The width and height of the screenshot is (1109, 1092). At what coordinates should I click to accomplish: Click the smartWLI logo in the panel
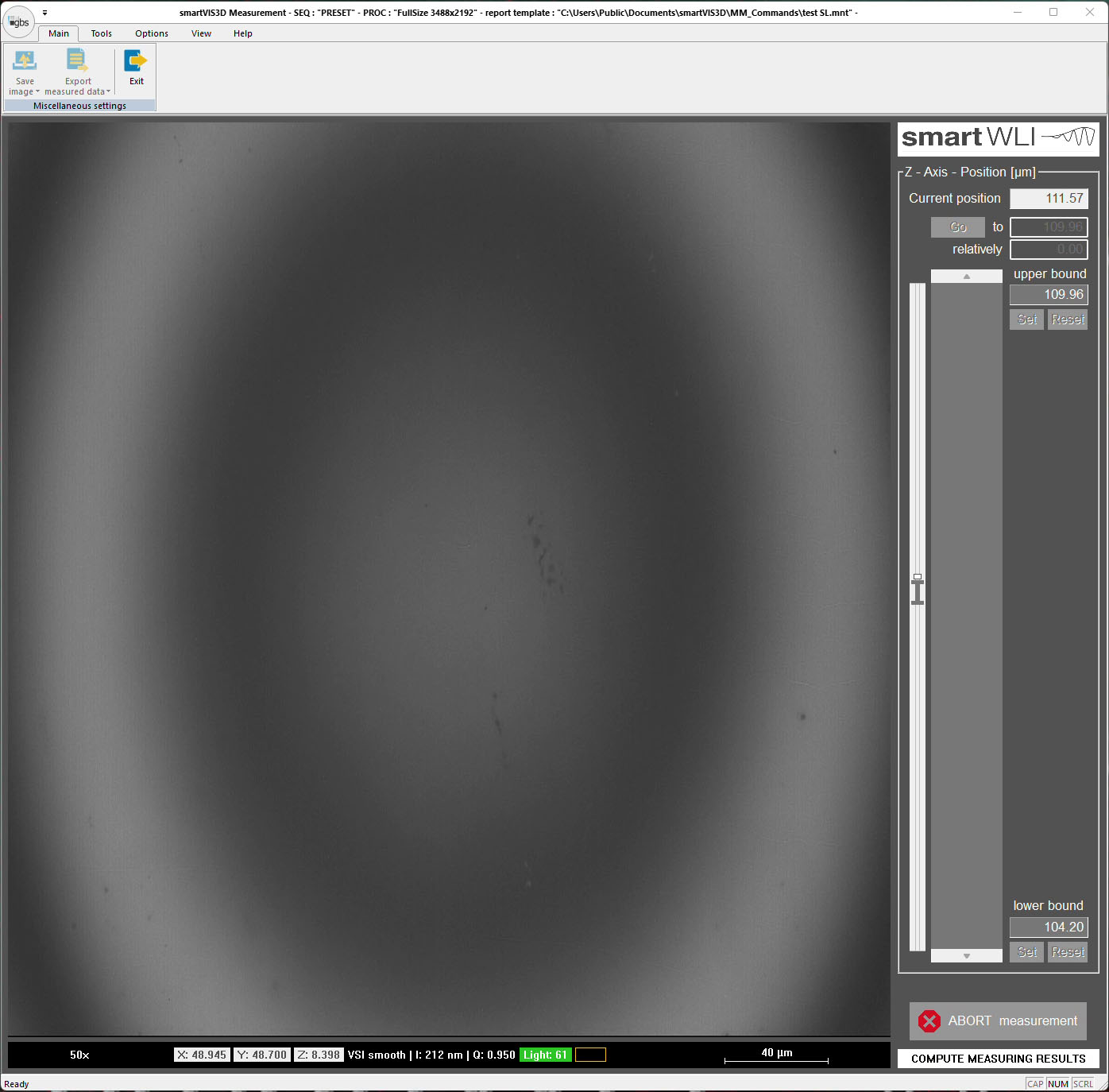pyautogui.click(x=997, y=137)
